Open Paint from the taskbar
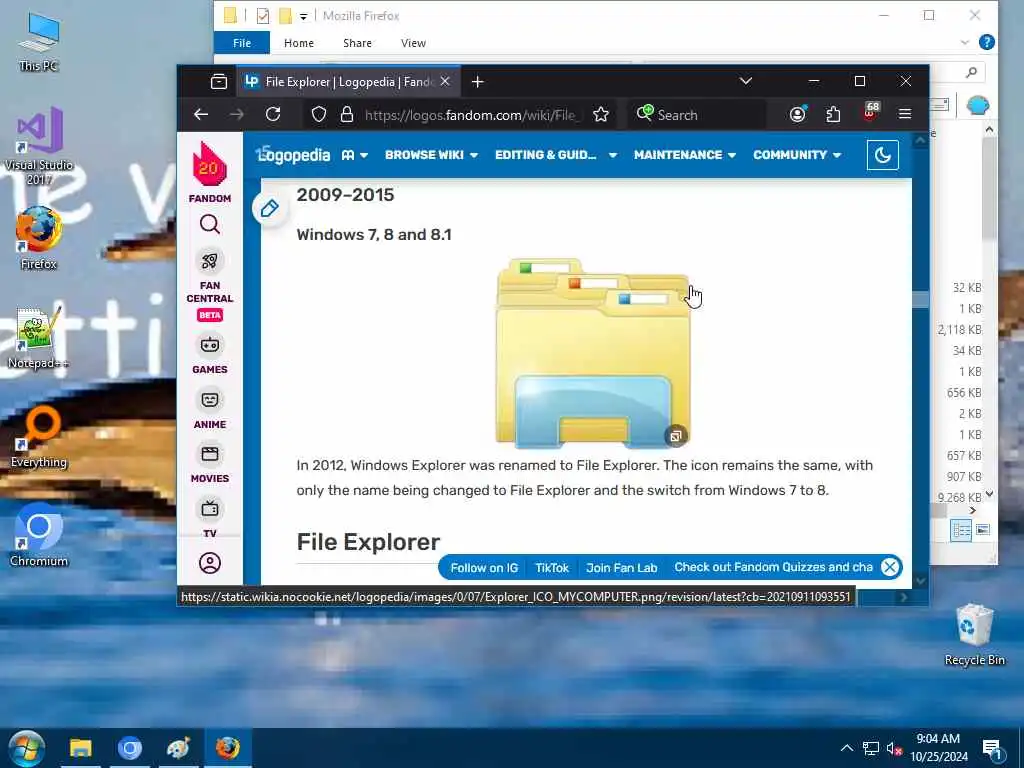 178,748
